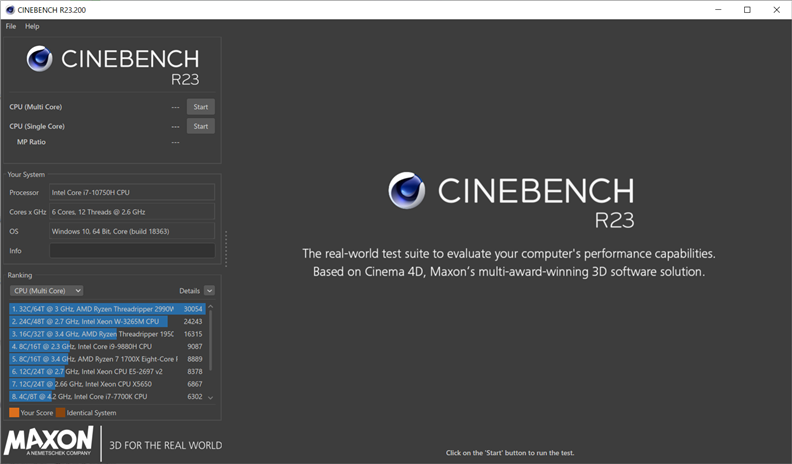The image size is (792, 464).
Task: Open the CPU (Multi Core) ranking dropdown
Action: pos(46,291)
